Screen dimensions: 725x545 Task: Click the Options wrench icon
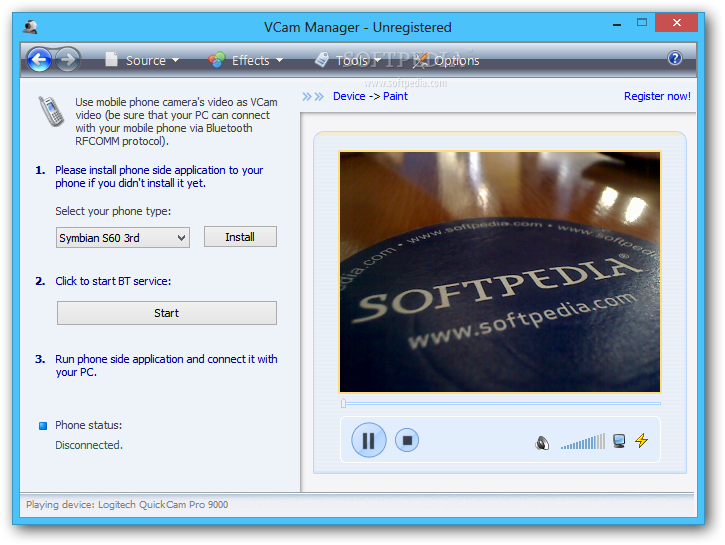click(420, 60)
